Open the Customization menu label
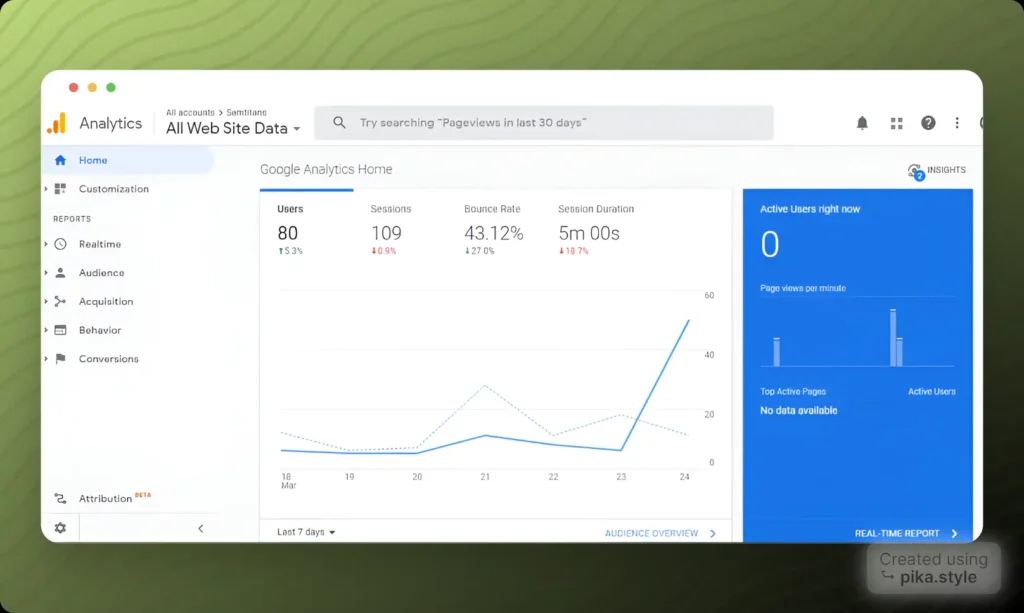The width and height of the screenshot is (1024, 613). coord(114,189)
